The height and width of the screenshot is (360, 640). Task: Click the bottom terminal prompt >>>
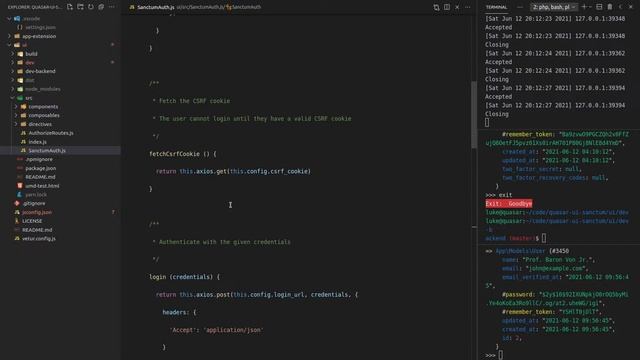tap(490, 356)
